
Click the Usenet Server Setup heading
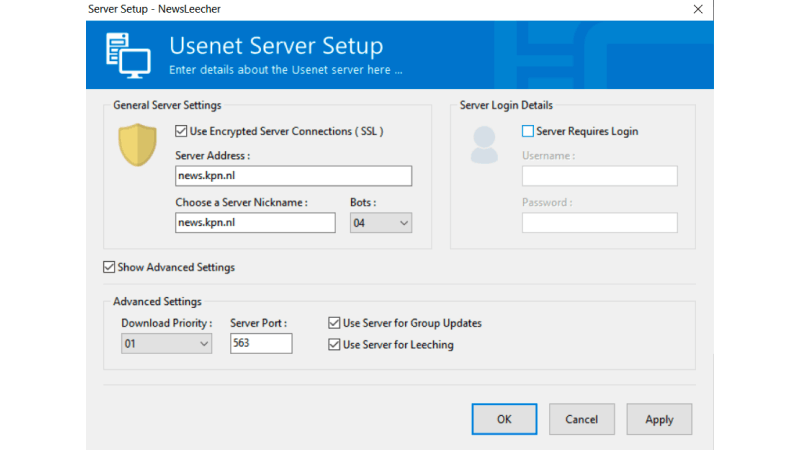click(x=276, y=46)
